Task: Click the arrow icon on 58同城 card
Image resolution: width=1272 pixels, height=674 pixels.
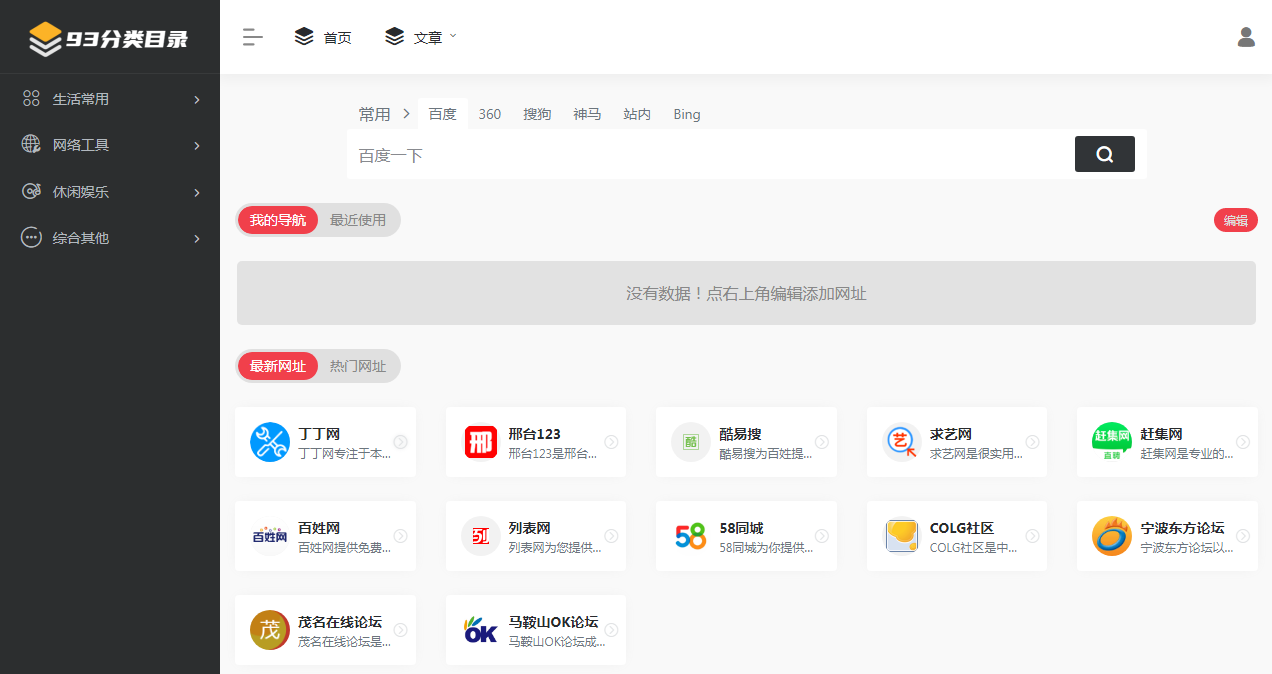Action: pyautogui.click(x=822, y=536)
